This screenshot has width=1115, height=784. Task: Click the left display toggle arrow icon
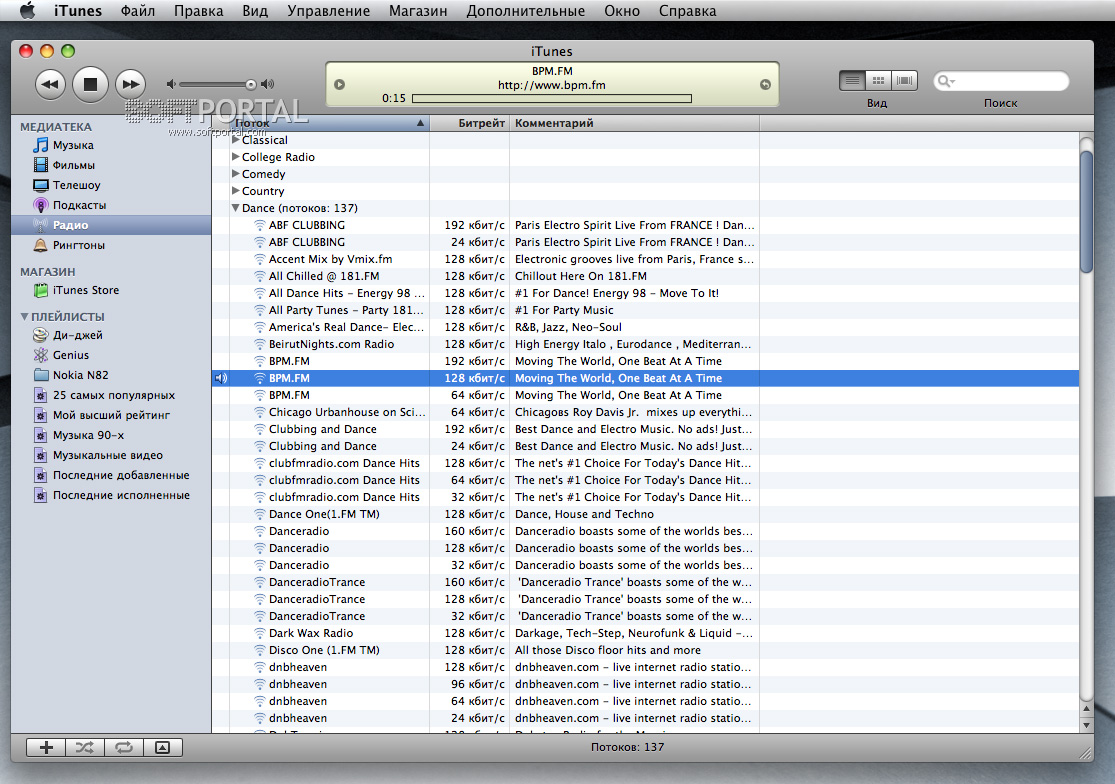pos(339,85)
